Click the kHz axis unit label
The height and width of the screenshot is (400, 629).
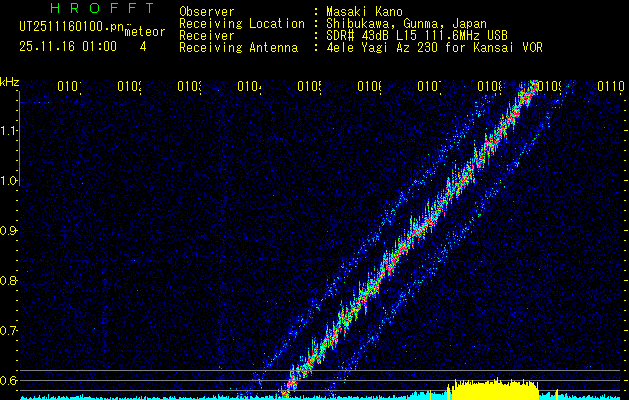point(10,83)
